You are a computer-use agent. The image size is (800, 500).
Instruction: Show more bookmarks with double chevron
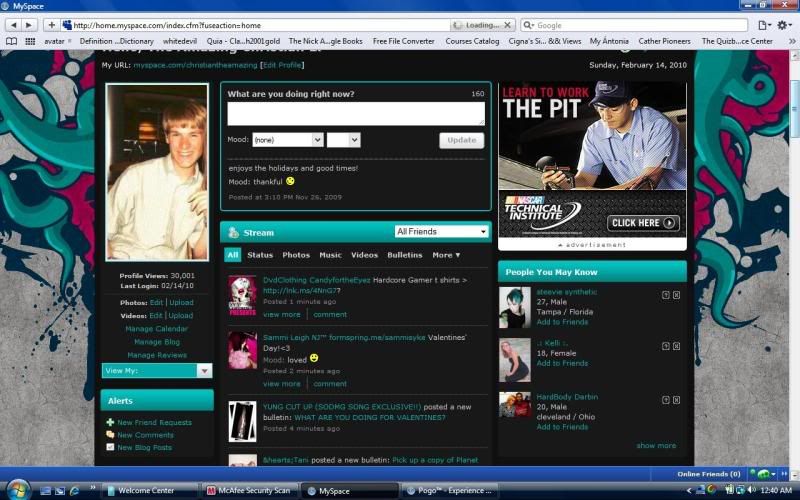point(791,41)
